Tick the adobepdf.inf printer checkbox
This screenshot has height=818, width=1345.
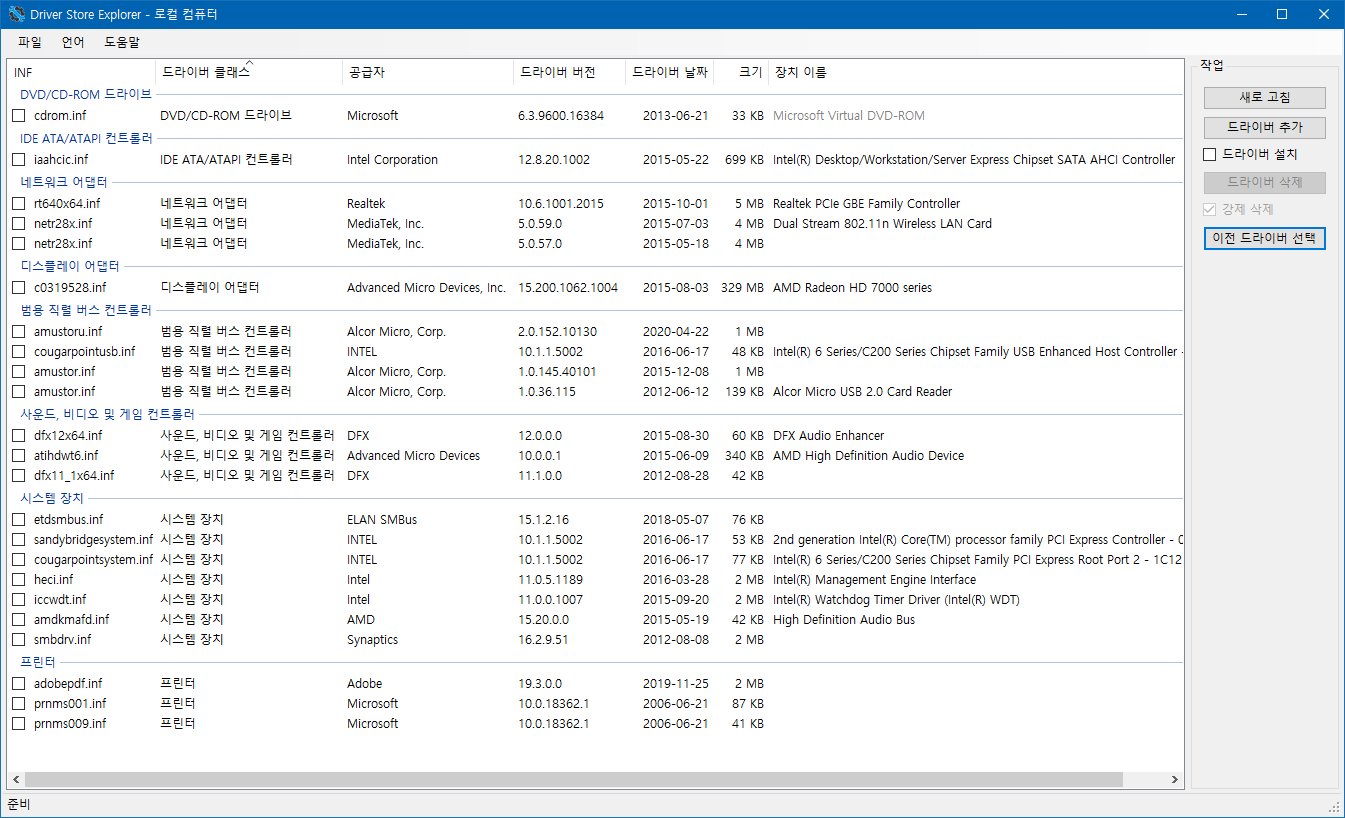(19, 684)
